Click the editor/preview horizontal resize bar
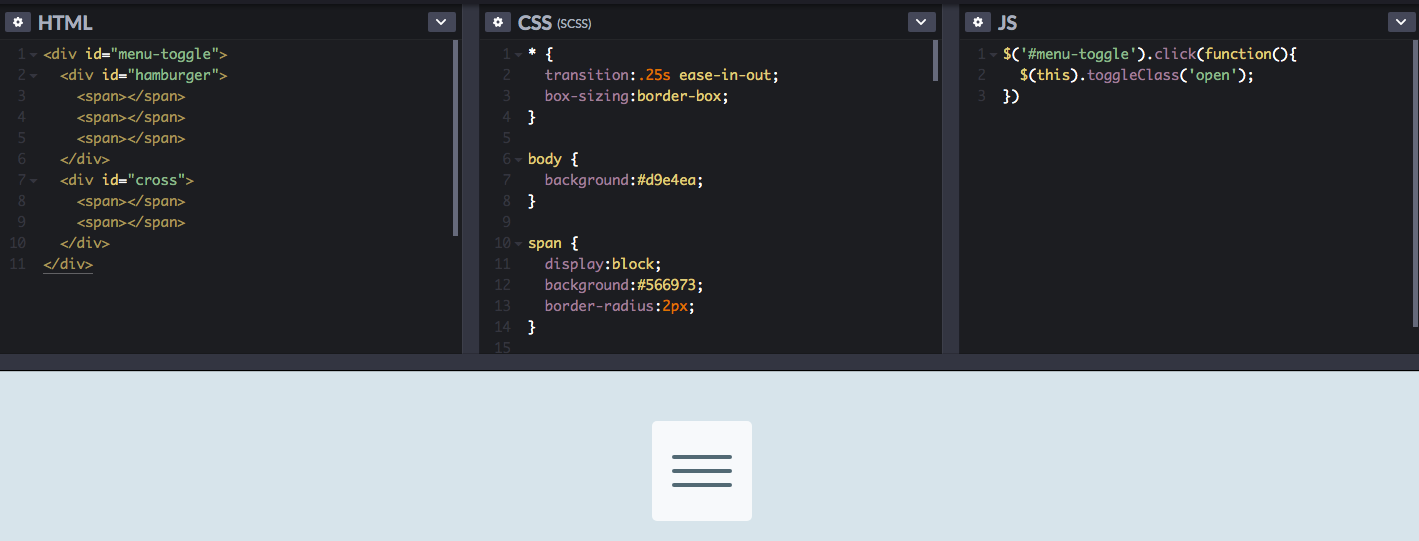 pos(709,362)
